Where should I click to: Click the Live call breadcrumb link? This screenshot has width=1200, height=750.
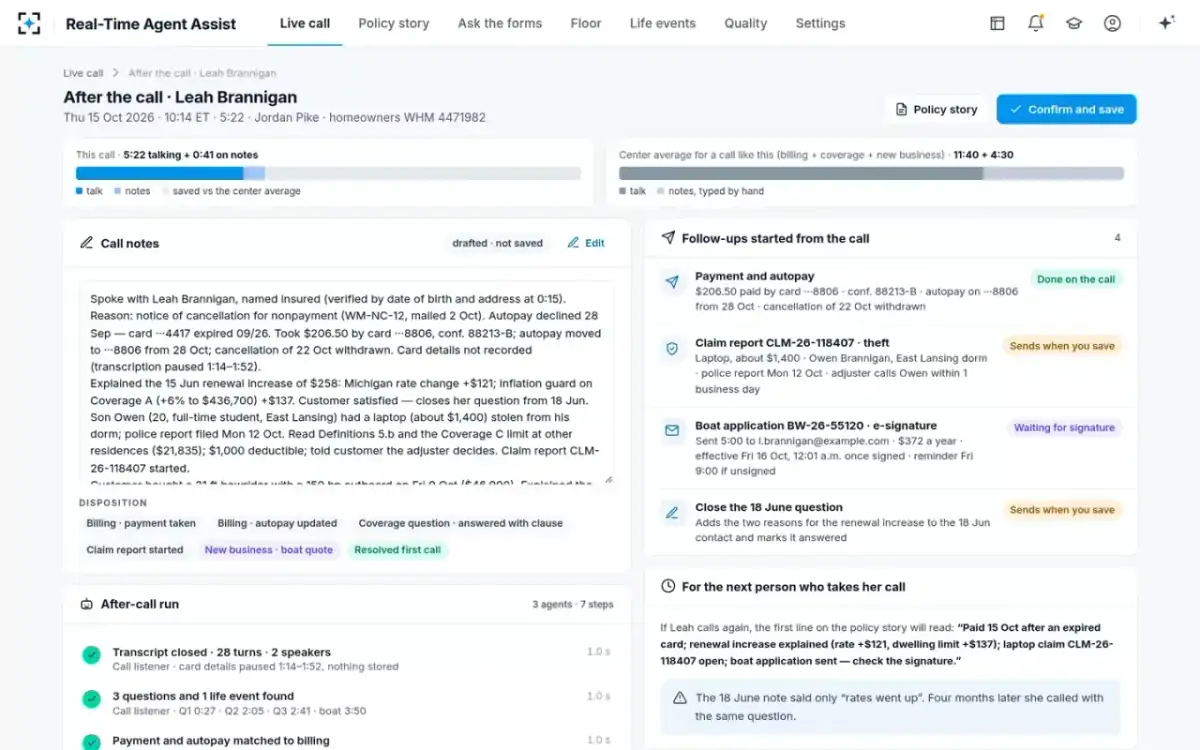(83, 73)
